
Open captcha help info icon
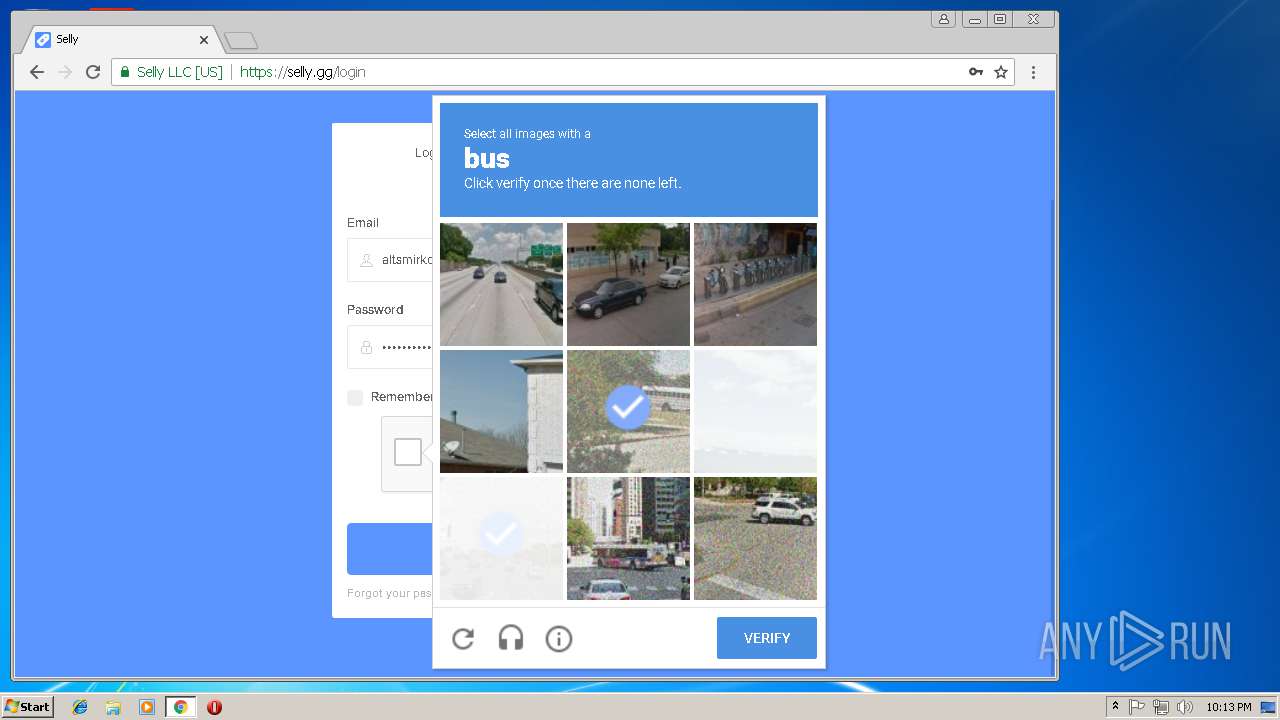point(559,638)
